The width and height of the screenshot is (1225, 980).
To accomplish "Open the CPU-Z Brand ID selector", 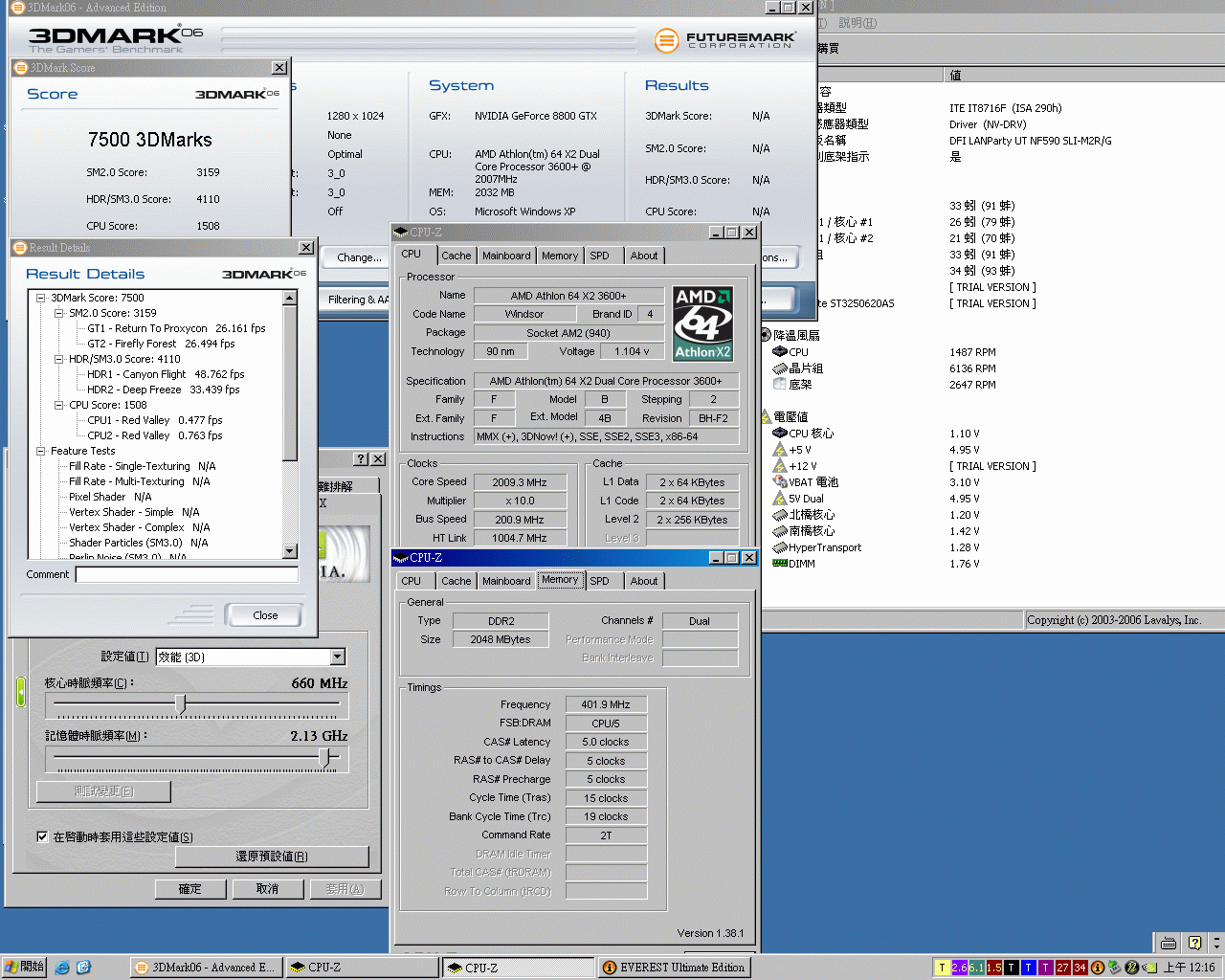I will pyautogui.click(x=650, y=314).
